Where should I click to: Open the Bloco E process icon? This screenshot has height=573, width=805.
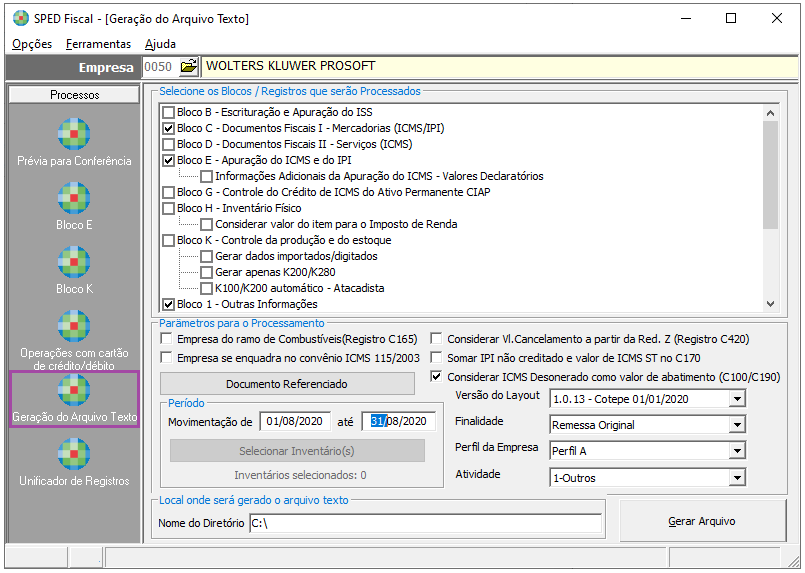[x=74, y=198]
